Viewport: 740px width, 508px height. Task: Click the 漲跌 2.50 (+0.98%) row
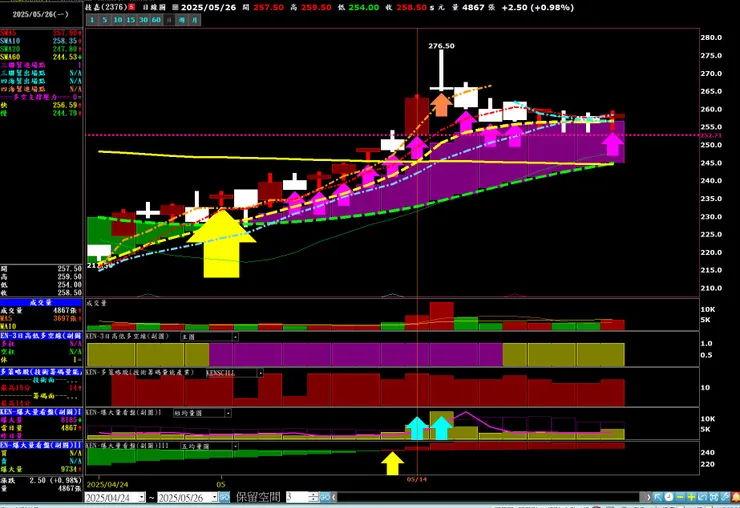click(41, 480)
